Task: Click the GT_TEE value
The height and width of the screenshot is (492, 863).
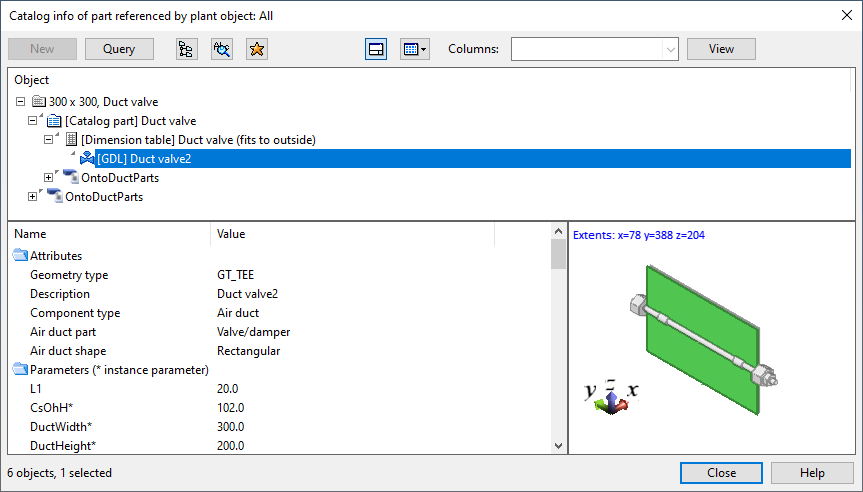Action: [236, 275]
